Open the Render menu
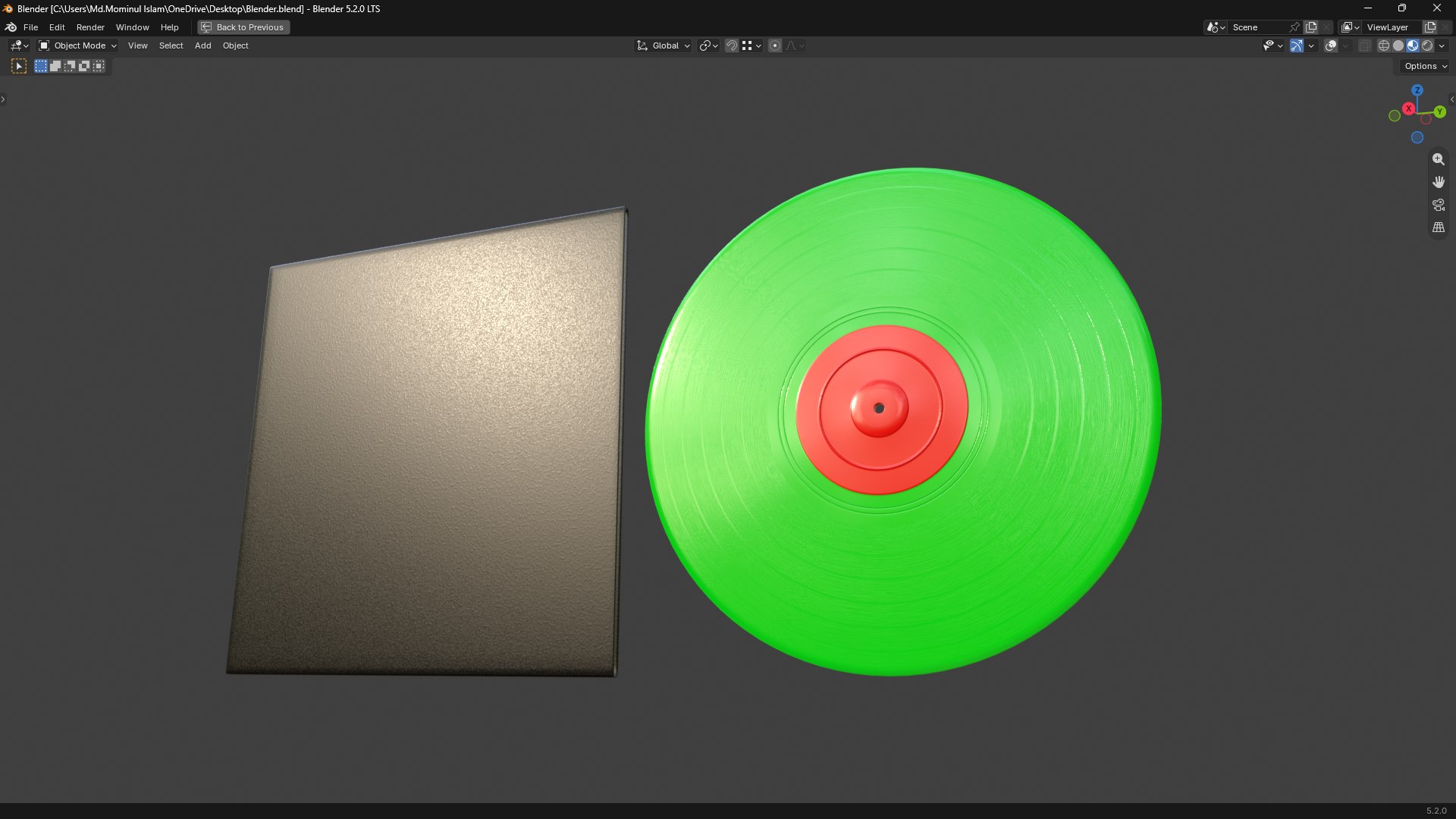 pyautogui.click(x=90, y=27)
